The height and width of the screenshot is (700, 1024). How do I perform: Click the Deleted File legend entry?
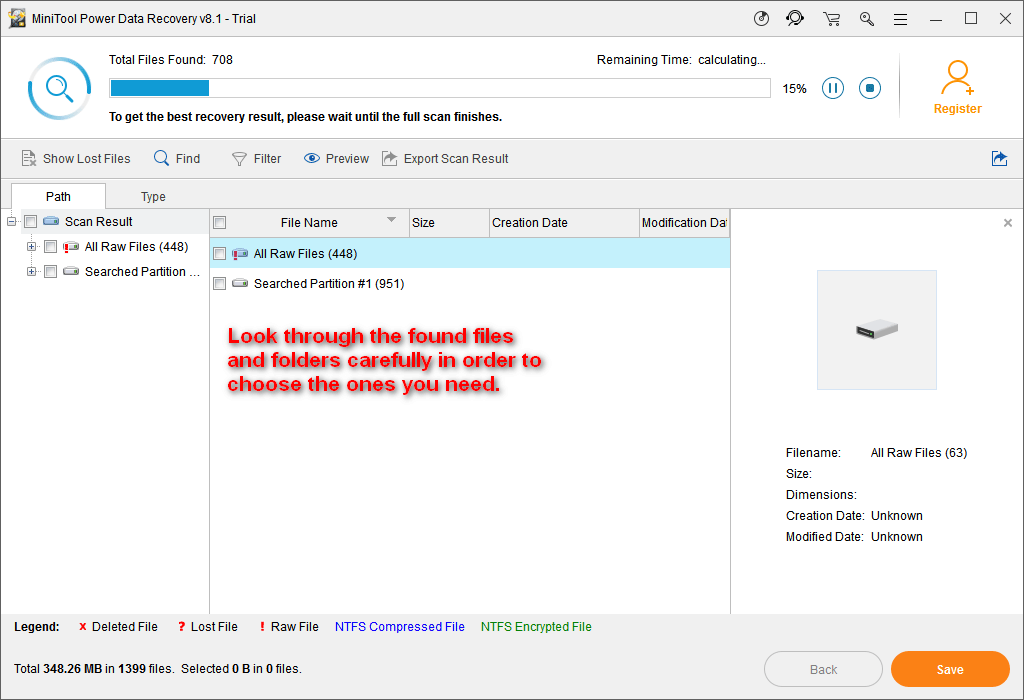click(x=118, y=627)
